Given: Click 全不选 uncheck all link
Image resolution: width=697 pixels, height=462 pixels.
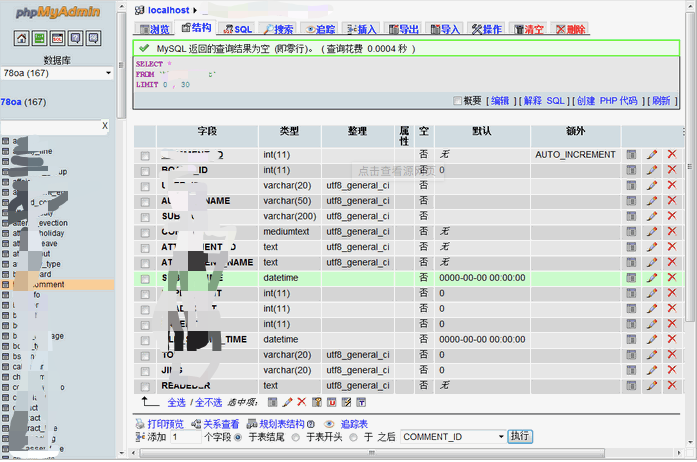Looking at the screenshot, I should tap(208, 402).
